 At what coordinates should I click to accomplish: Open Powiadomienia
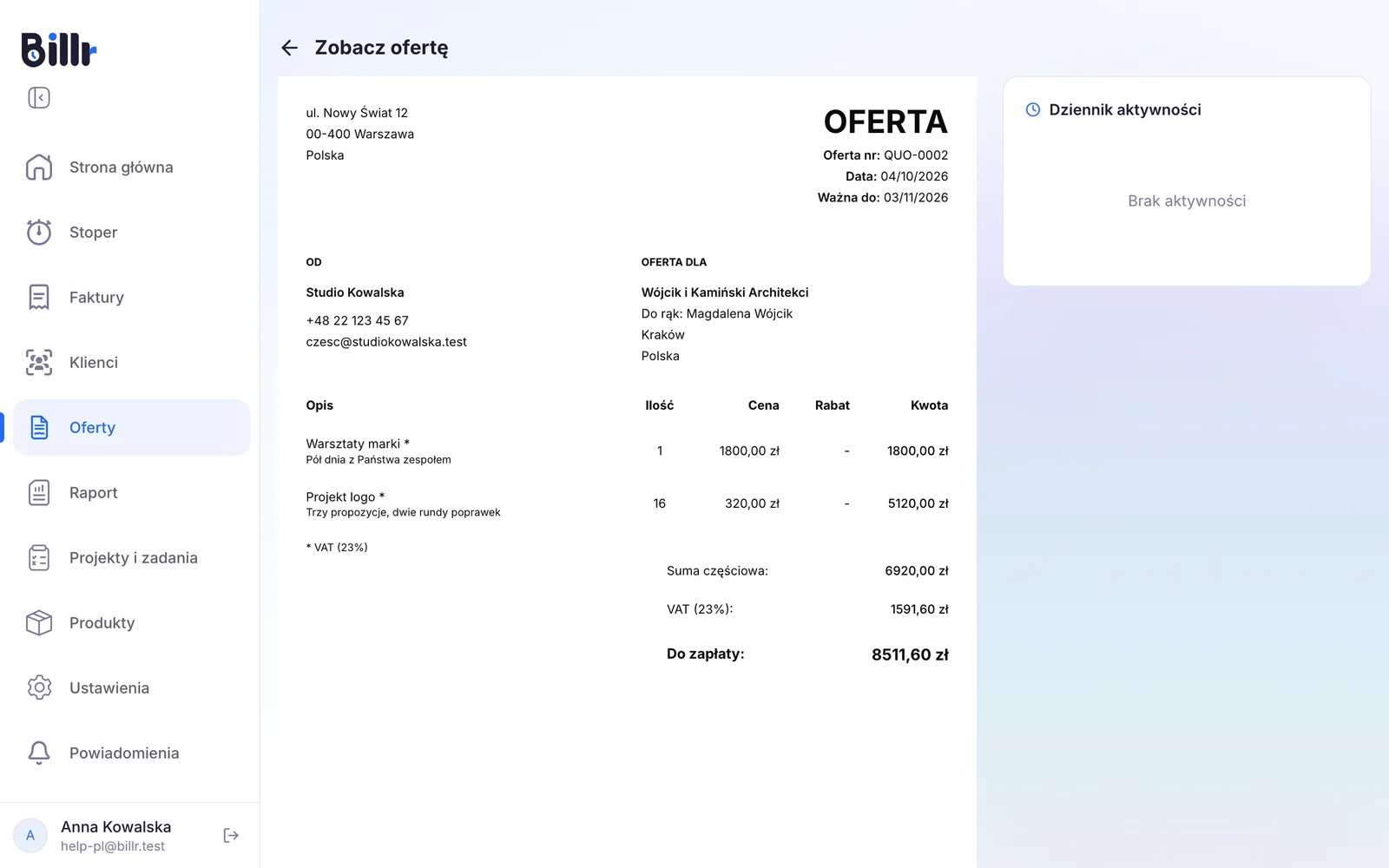click(132, 753)
